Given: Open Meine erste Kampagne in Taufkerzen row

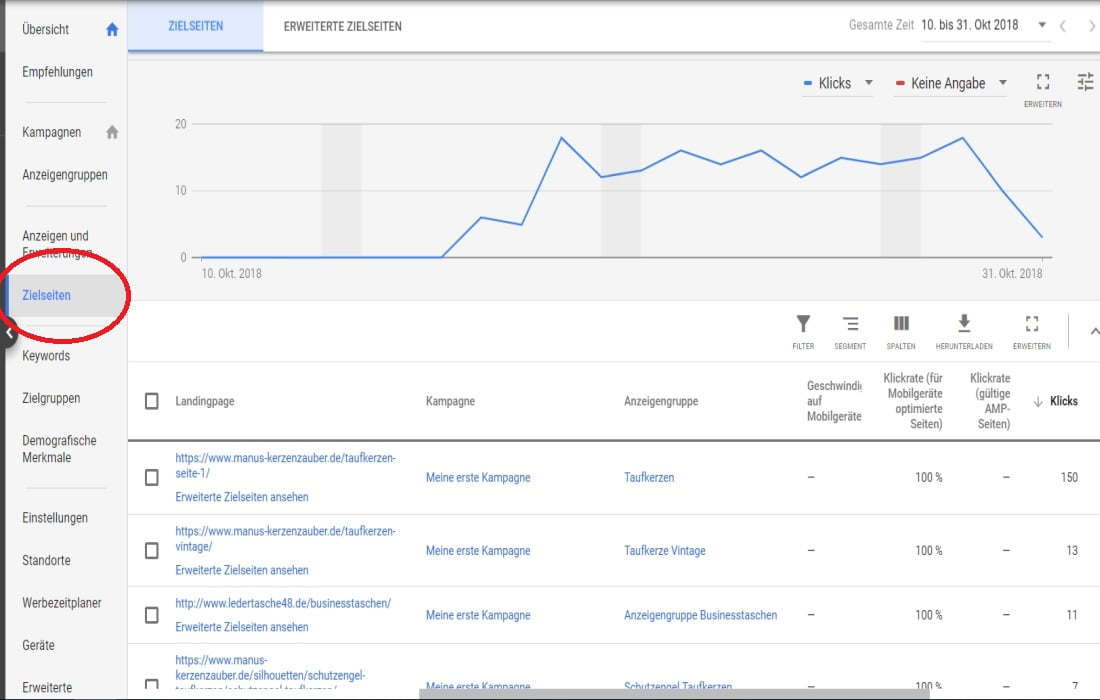Looking at the screenshot, I should [x=478, y=478].
